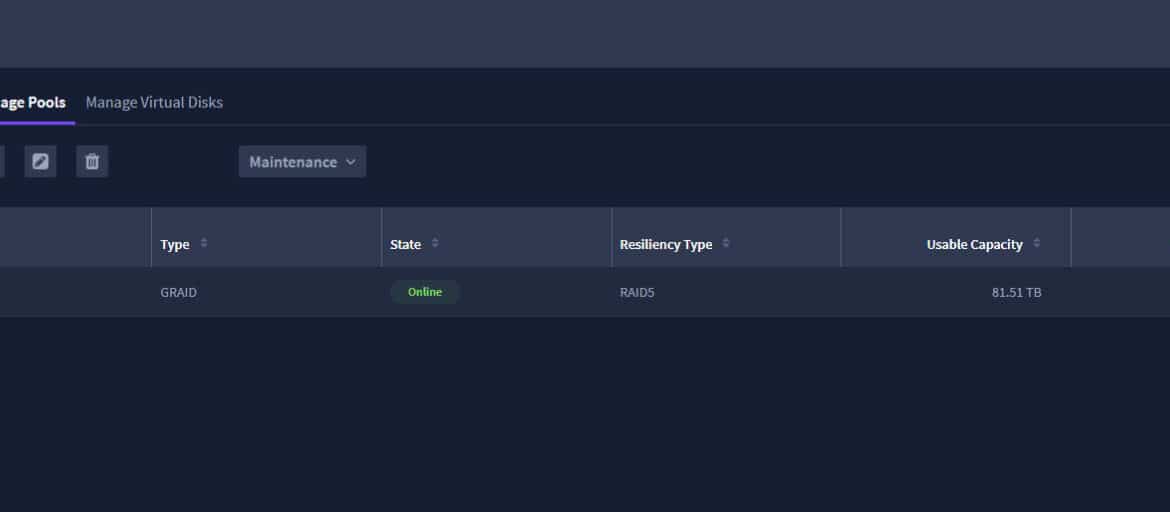Click the delete trash icon
1170x512 pixels.
pos(92,161)
